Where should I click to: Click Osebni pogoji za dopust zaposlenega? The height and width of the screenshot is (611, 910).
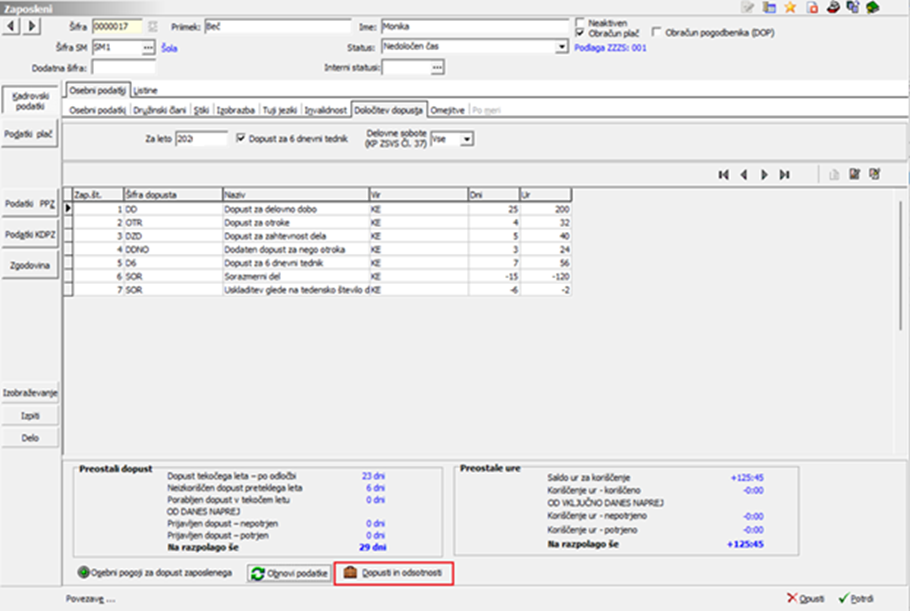[155, 573]
